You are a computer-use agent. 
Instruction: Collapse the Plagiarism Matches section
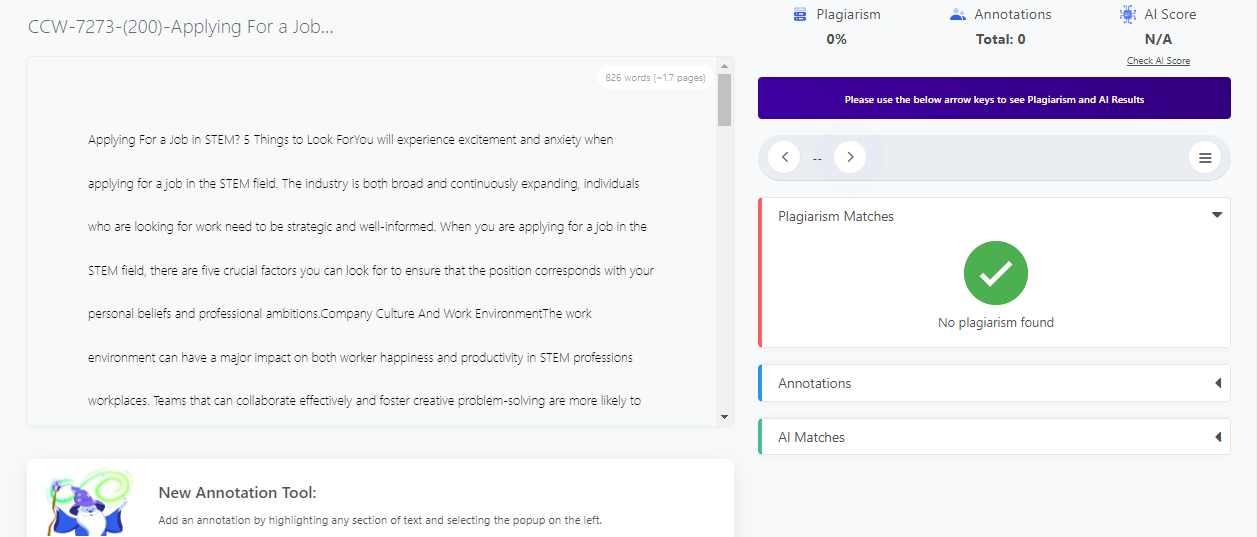[1217, 215]
